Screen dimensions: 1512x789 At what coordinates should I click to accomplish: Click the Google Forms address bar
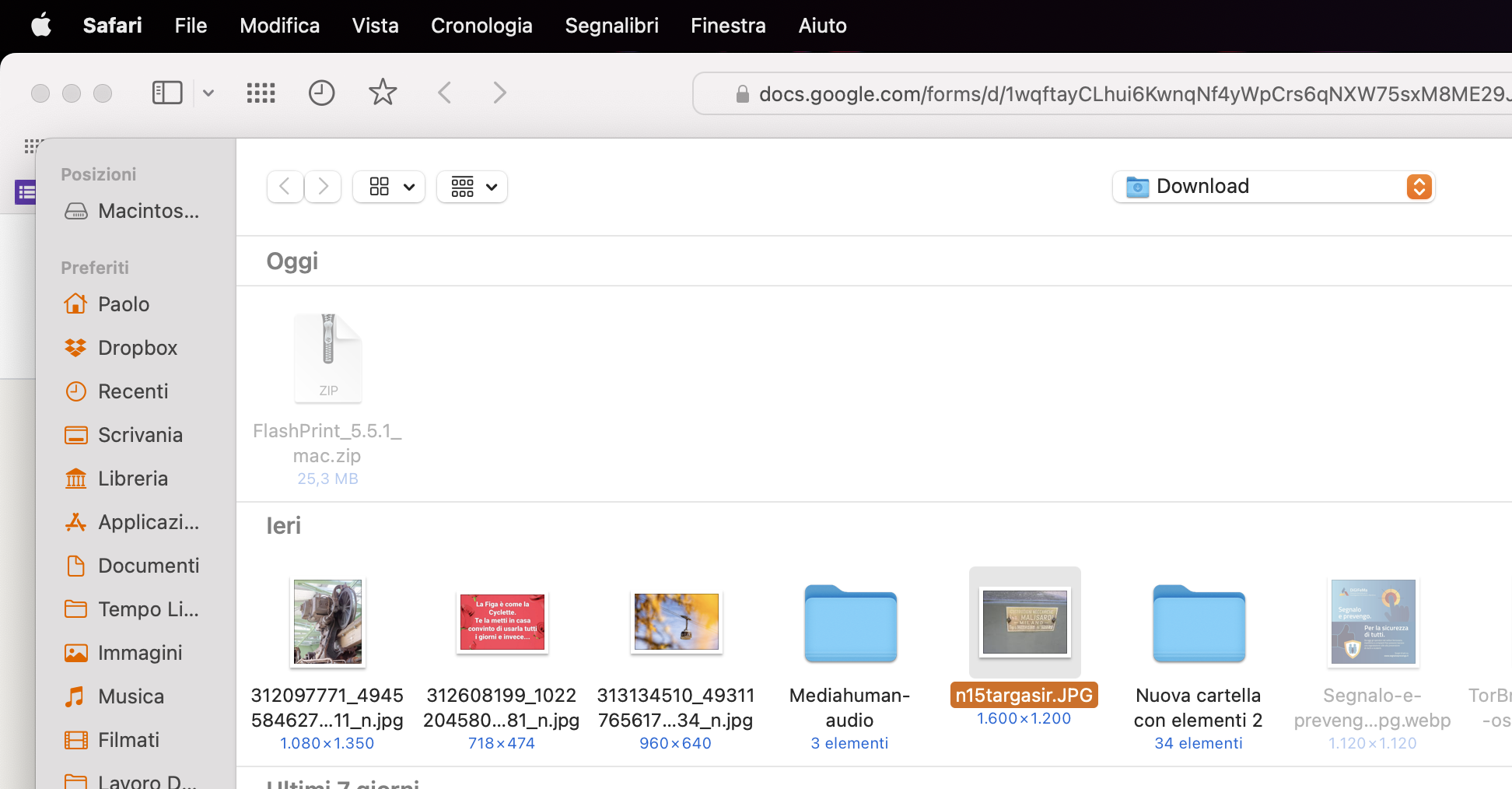click(x=1102, y=93)
